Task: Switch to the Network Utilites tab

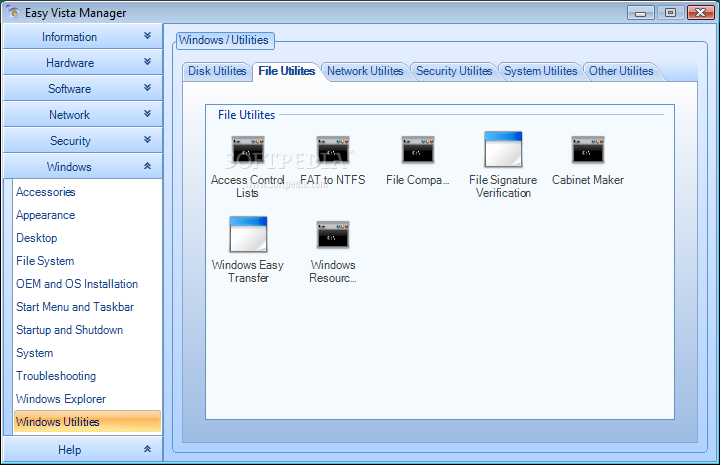Action: [x=365, y=71]
